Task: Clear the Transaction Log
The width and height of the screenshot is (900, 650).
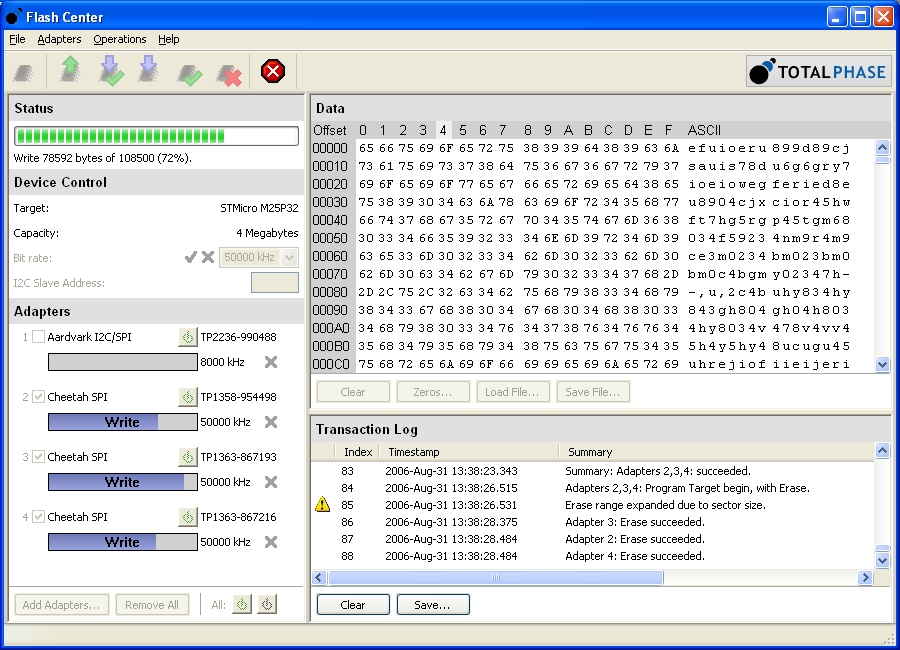Action: pyautogui.click(x=353, y=605)
